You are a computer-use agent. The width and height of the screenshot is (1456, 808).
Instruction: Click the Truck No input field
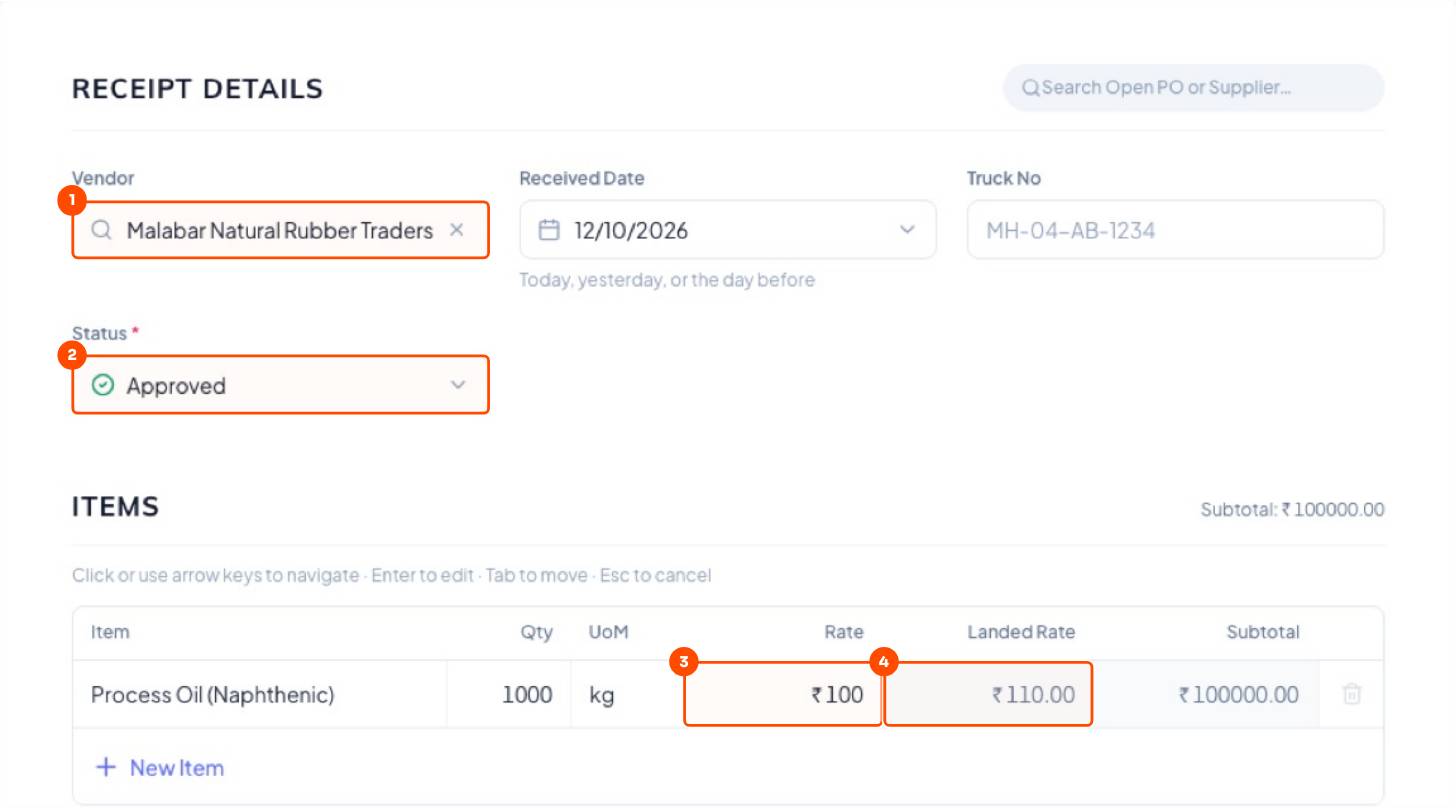point(1175,230)
